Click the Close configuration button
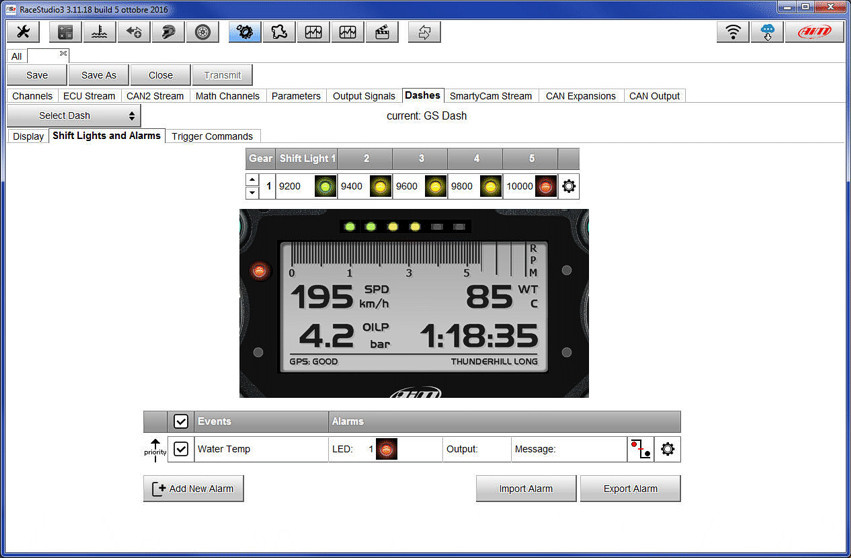 (x=161, y=75)
